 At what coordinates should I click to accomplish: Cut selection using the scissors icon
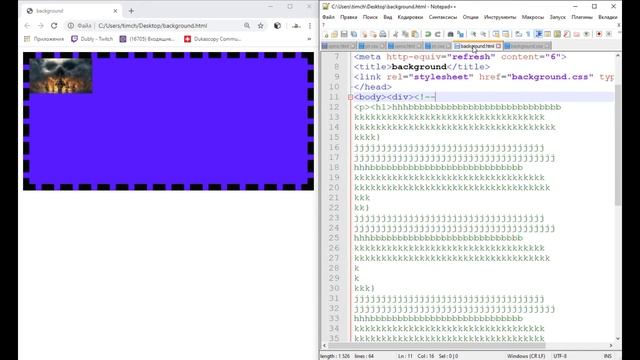coord(395,34)
